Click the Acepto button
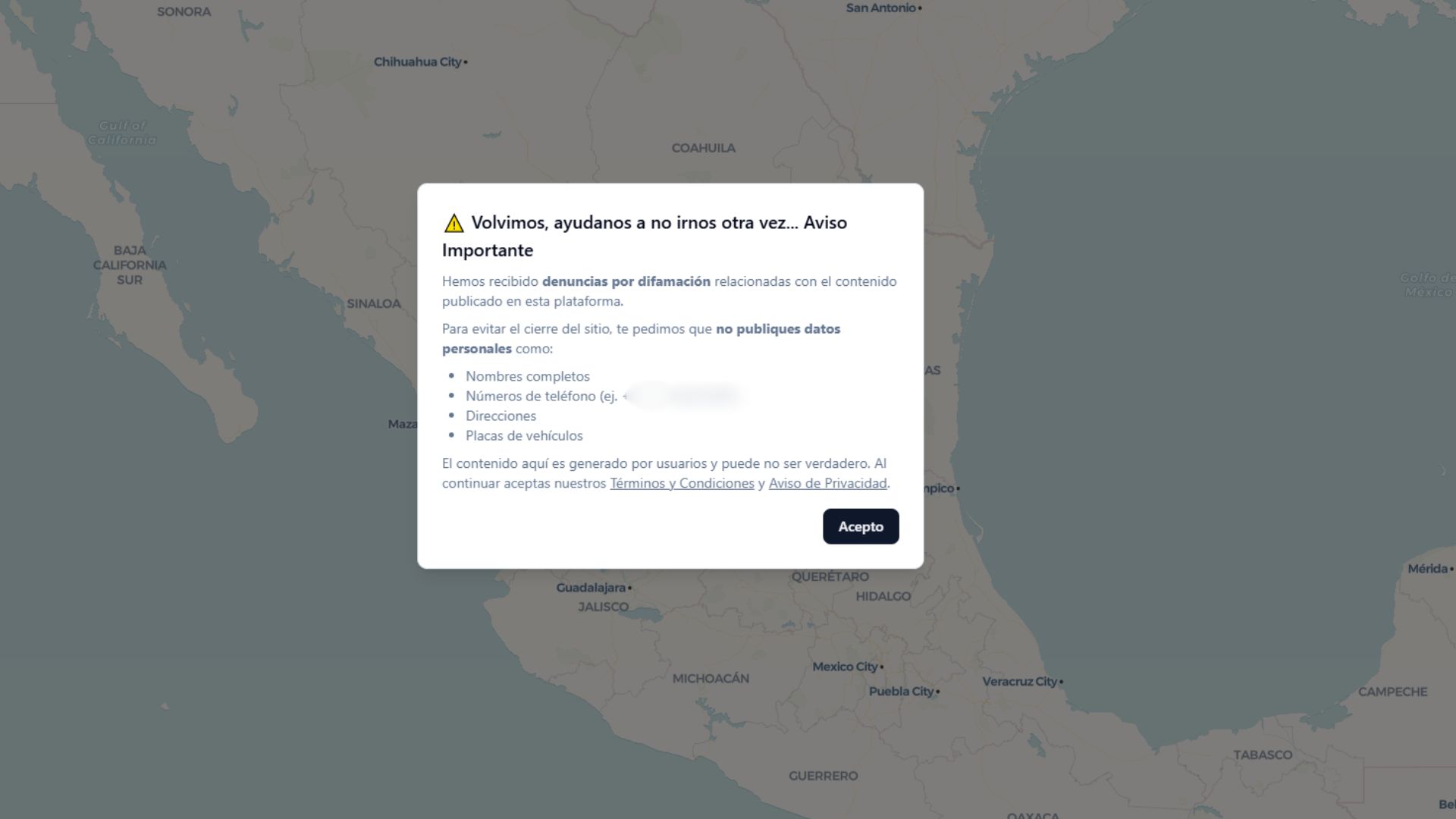 [860, 526]
